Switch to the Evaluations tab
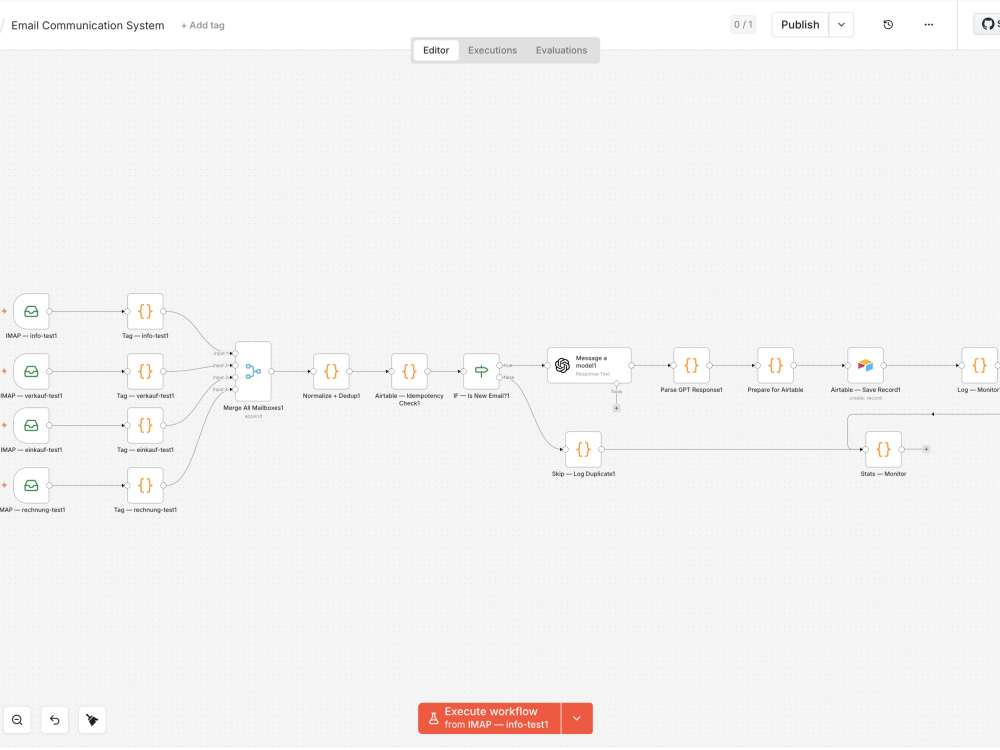Image resolution: width=1000 pixels, height=750 pixels. 561,50
